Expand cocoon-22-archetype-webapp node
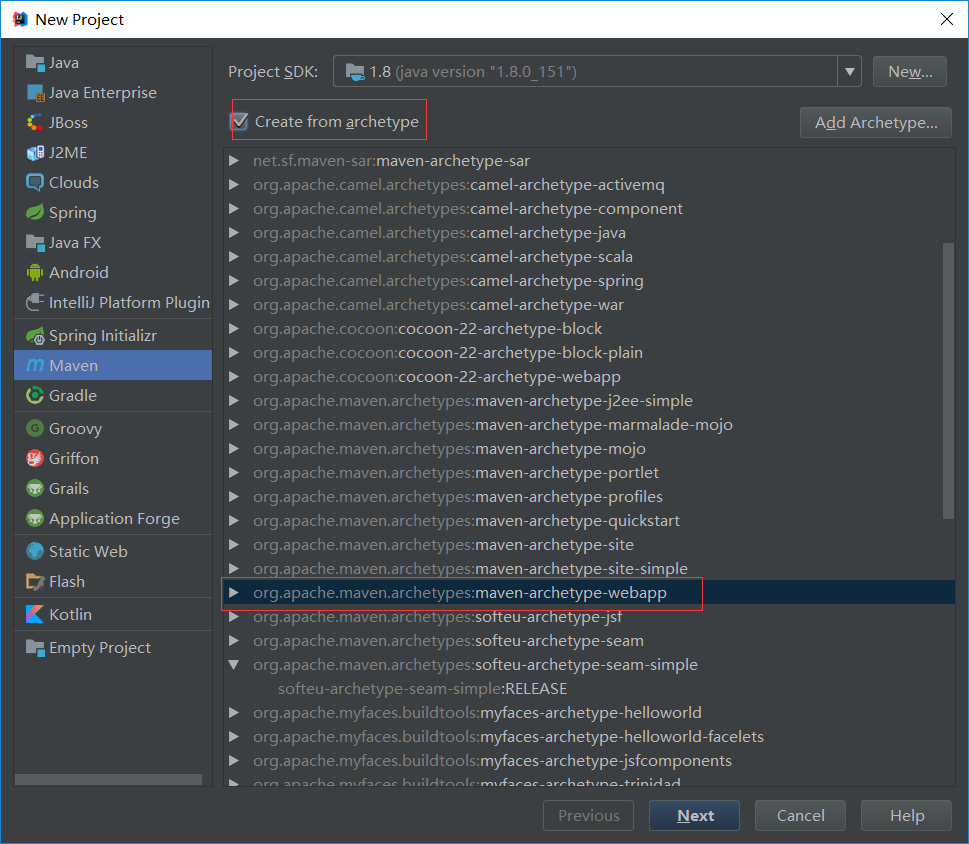Viewport: 969px width, 844px height. point(234,376)
